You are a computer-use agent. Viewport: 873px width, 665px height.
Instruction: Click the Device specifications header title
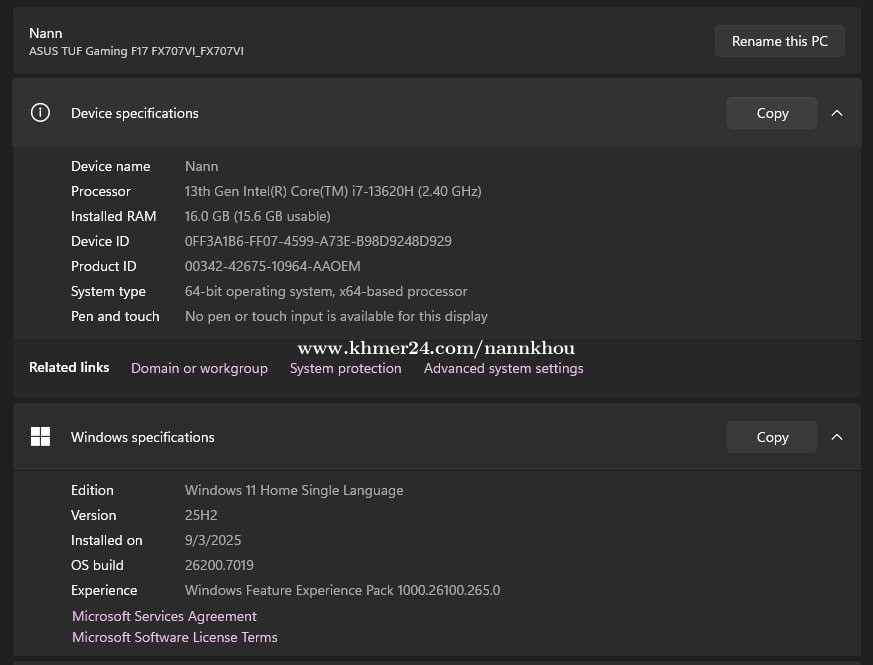[x=134, y=113]
